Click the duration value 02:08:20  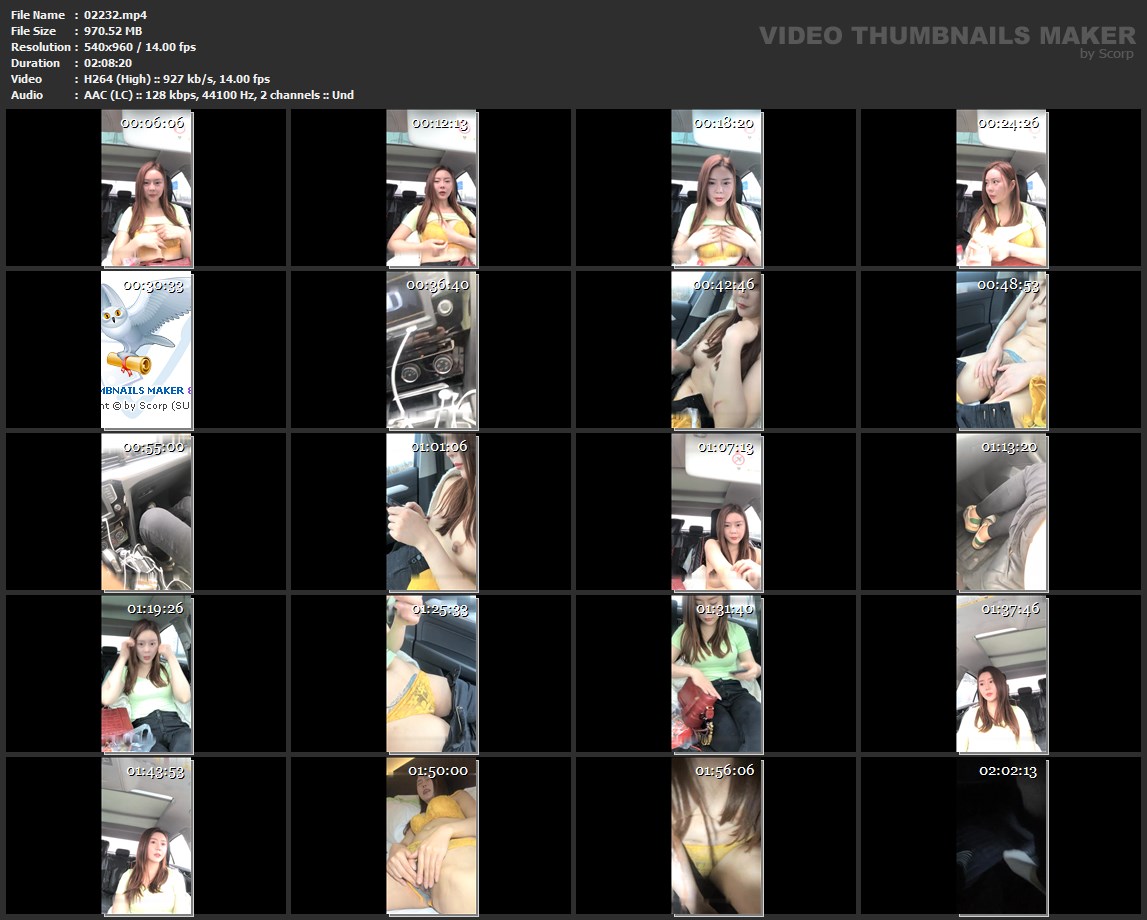[x=108, y=63]
